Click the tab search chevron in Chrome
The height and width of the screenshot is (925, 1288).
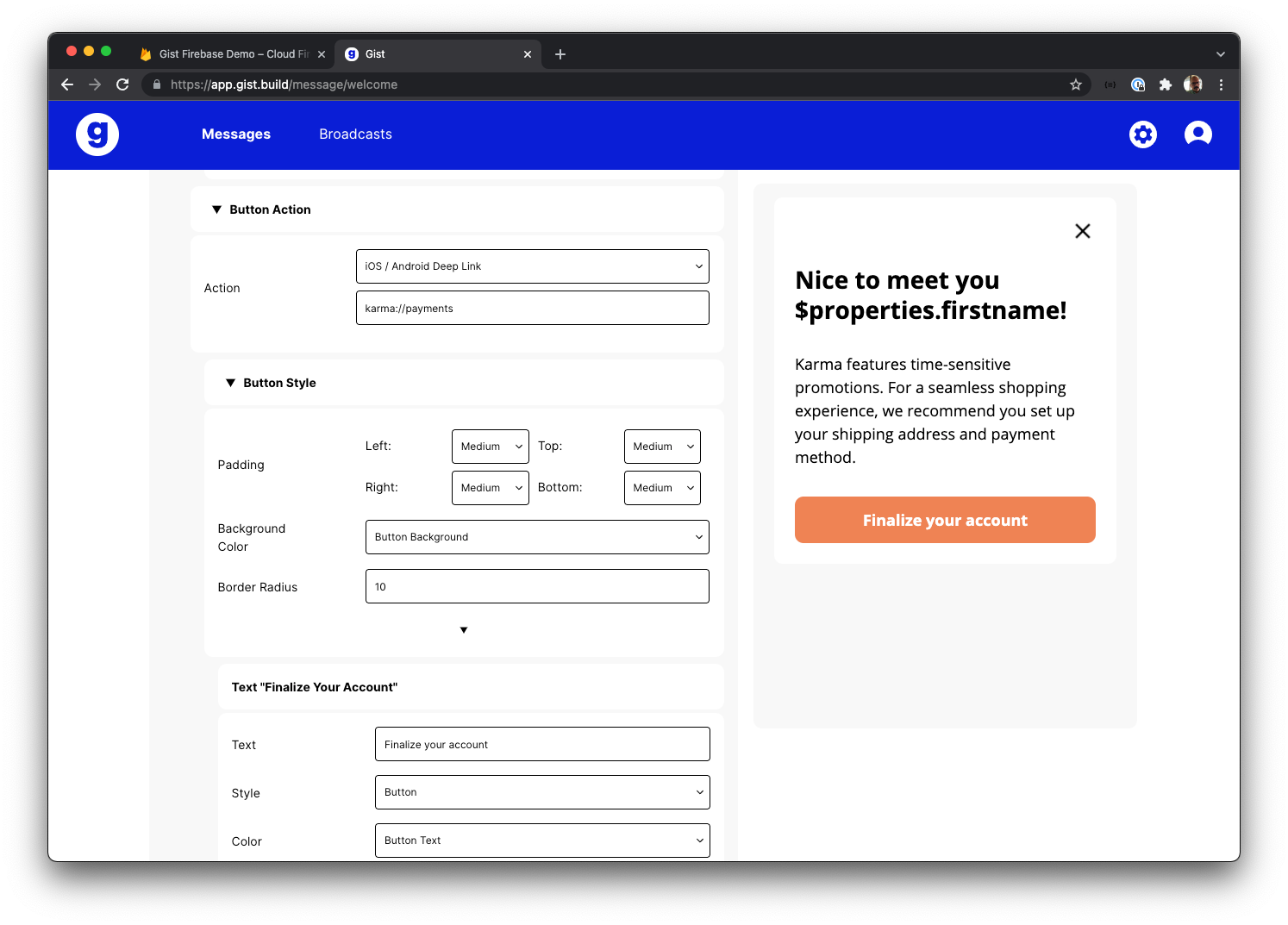pyautogui.click(x=1221, y=54)
